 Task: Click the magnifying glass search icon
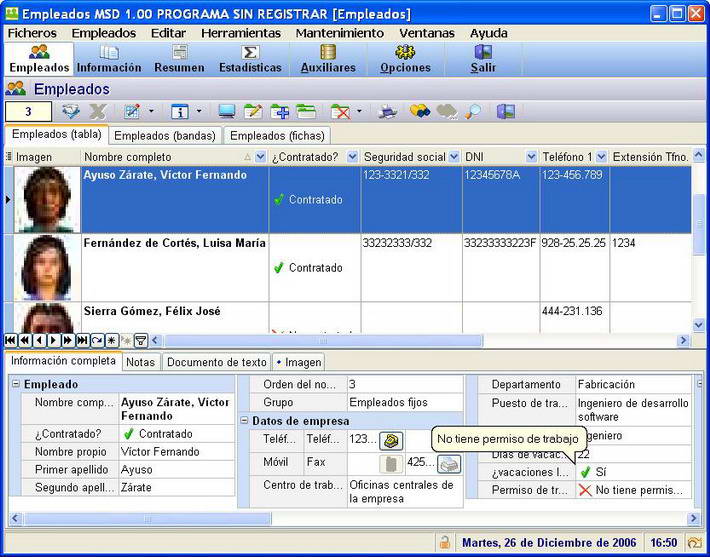pos(473,111)
